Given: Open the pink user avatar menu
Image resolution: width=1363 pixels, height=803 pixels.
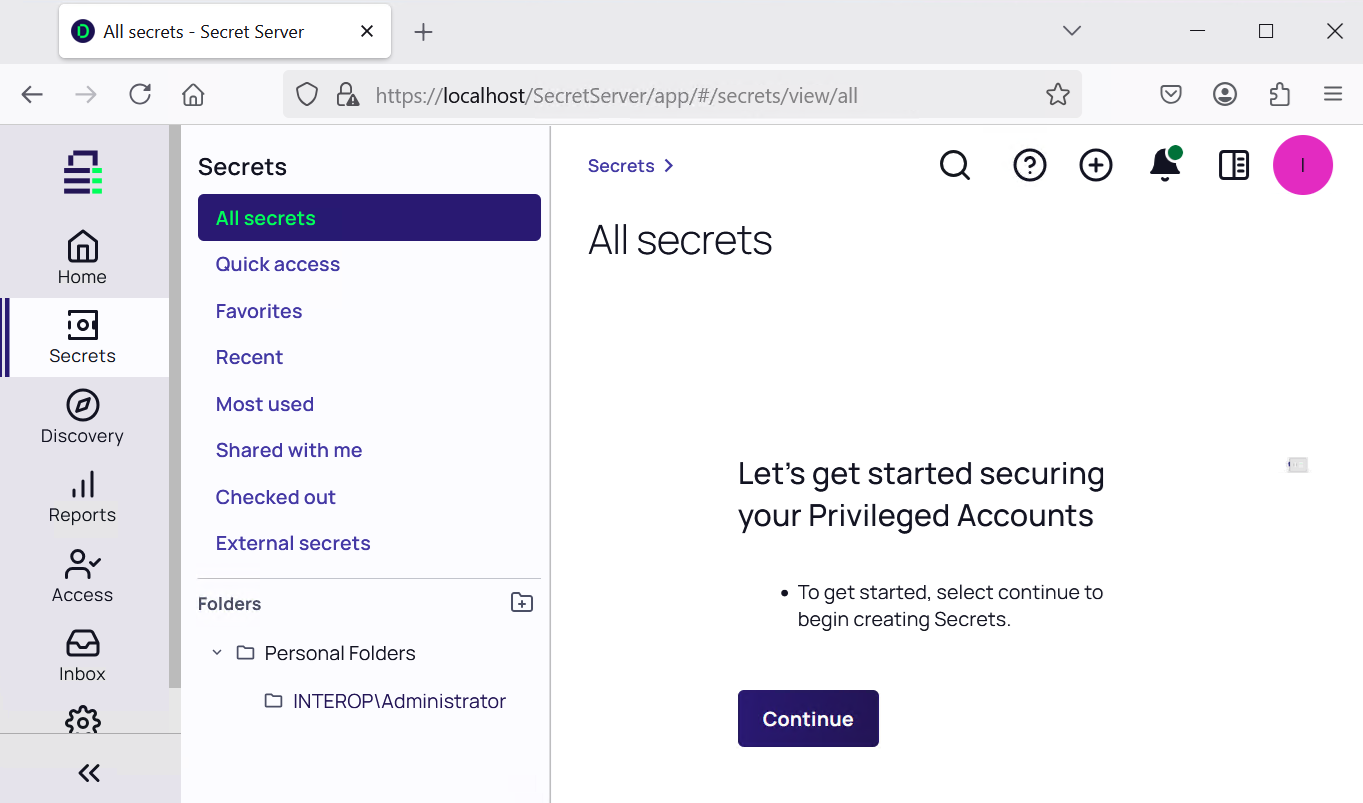Looking at the screenshot, I should (x=1302, y=165).
